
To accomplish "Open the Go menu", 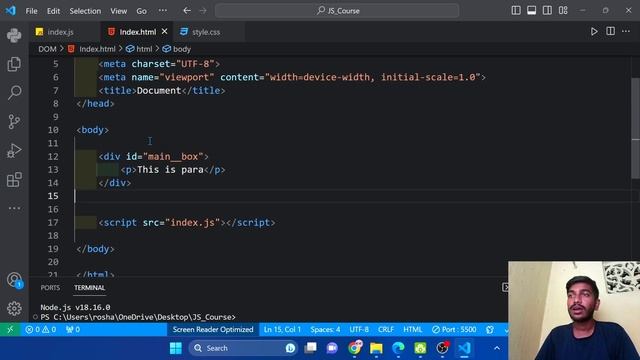I will click(x=141, y=11).
